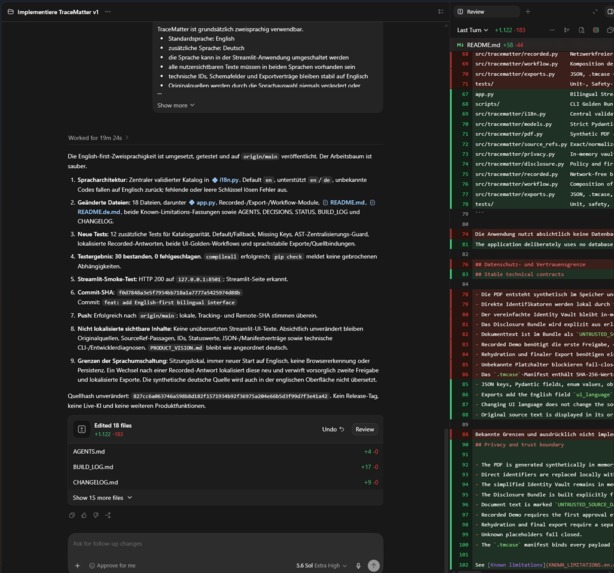Screen dimensions: 614x573
Task: Click the Review button on edited files card
Action: click(x=365, y=429)
